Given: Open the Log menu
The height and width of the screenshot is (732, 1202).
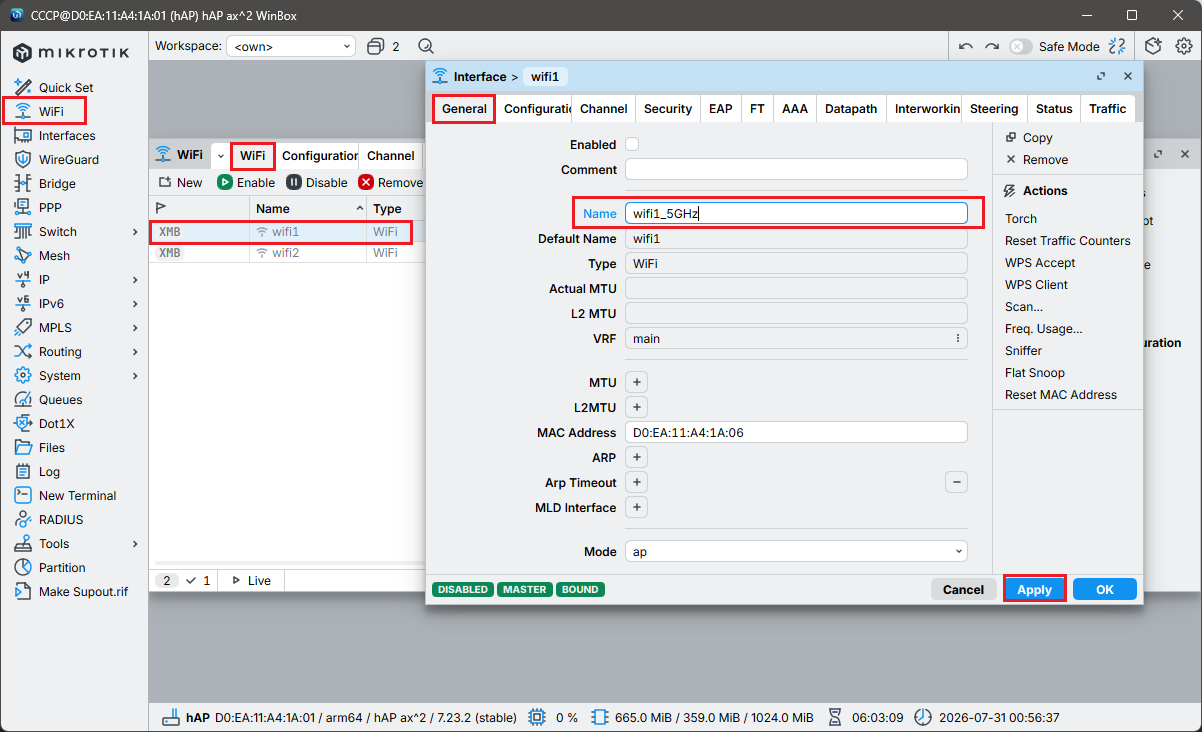Looking at the screenshot, I should 49,472.
